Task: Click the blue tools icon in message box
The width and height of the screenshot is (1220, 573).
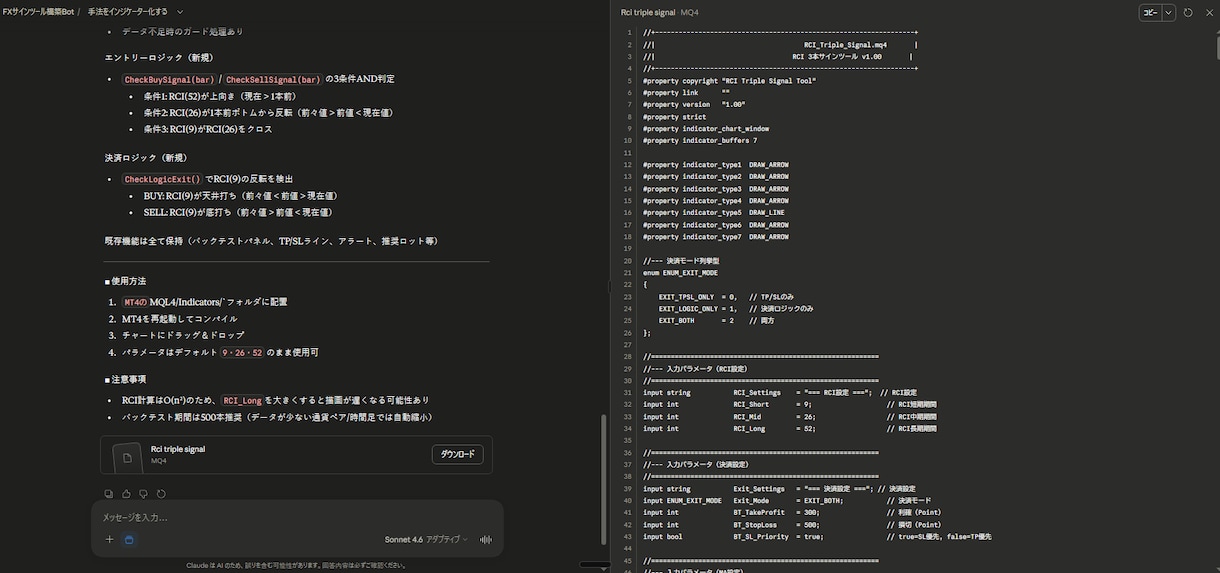Action: click(x=129, y=539)
